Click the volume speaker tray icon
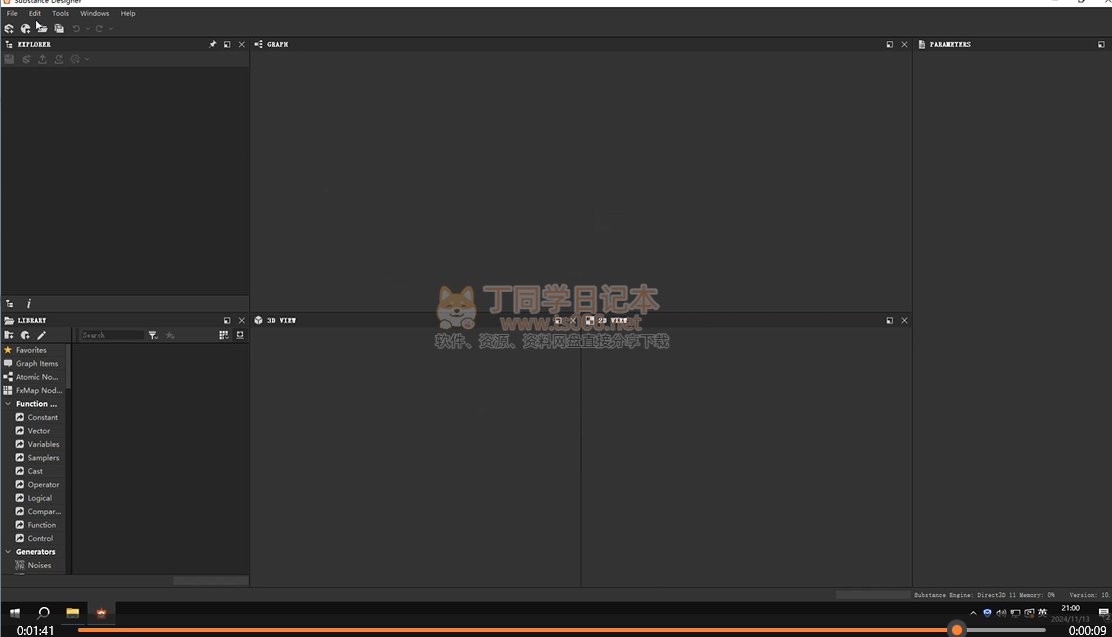The image size is (1112, 637). [x=1001, y=613]
